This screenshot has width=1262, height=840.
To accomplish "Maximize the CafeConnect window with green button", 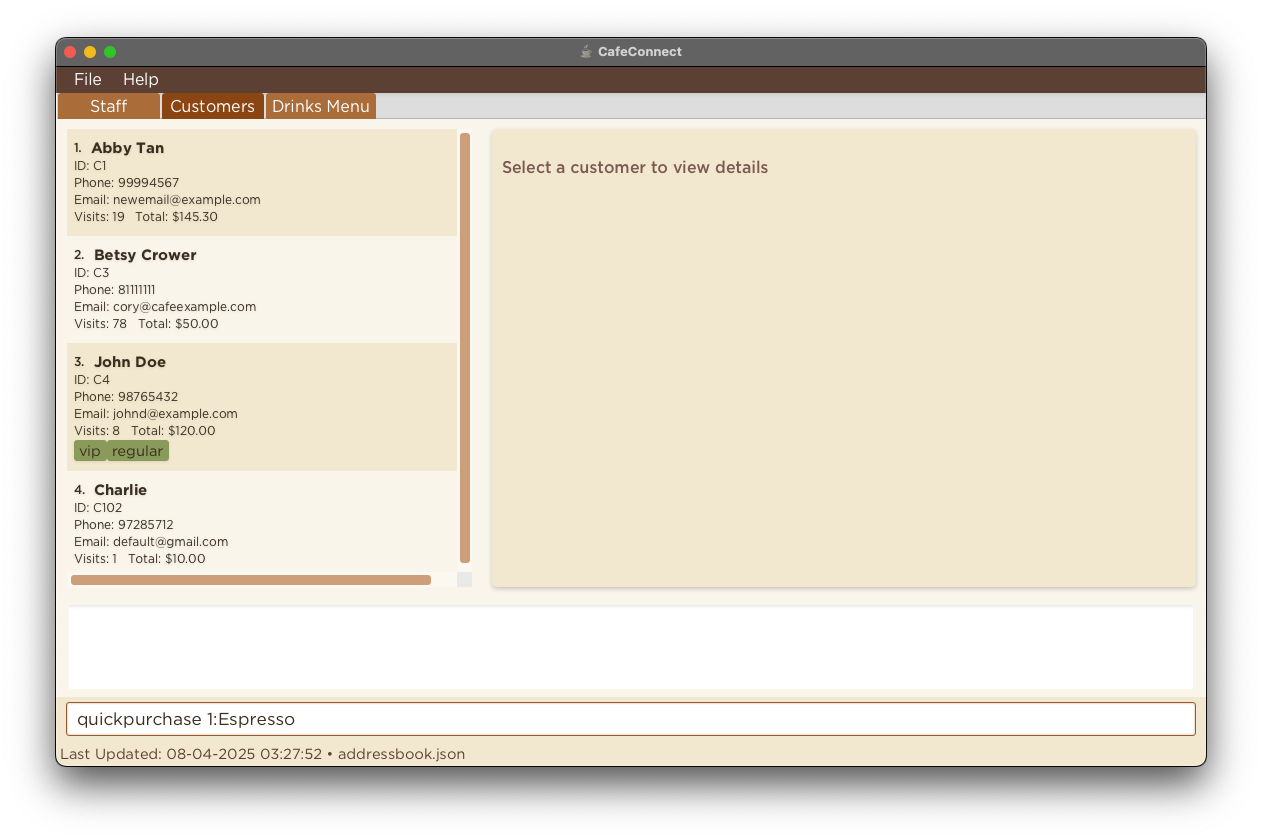I will [x=110, y=52].
